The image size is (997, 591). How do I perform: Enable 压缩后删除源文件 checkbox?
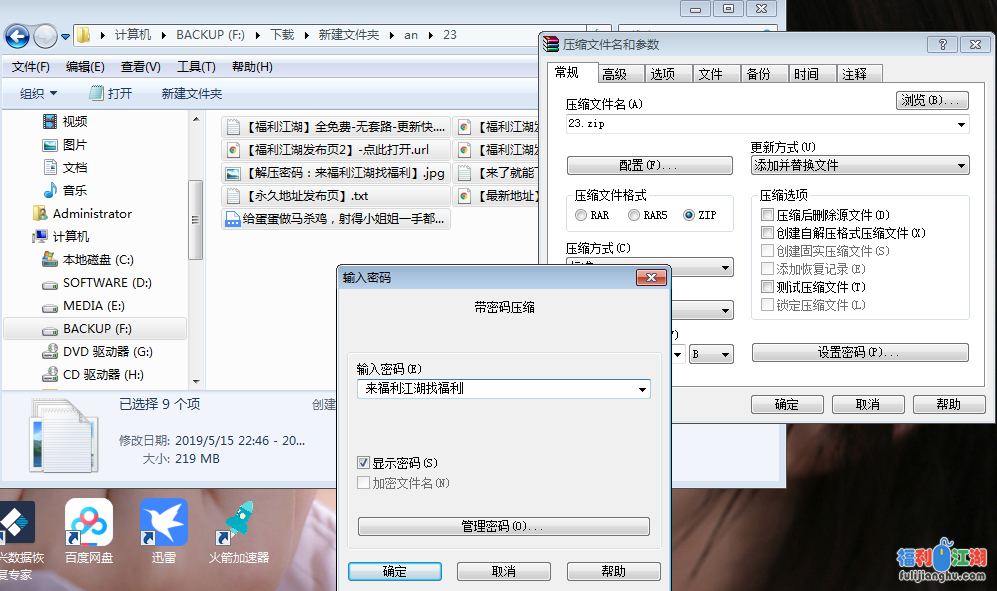pos(767,215)
